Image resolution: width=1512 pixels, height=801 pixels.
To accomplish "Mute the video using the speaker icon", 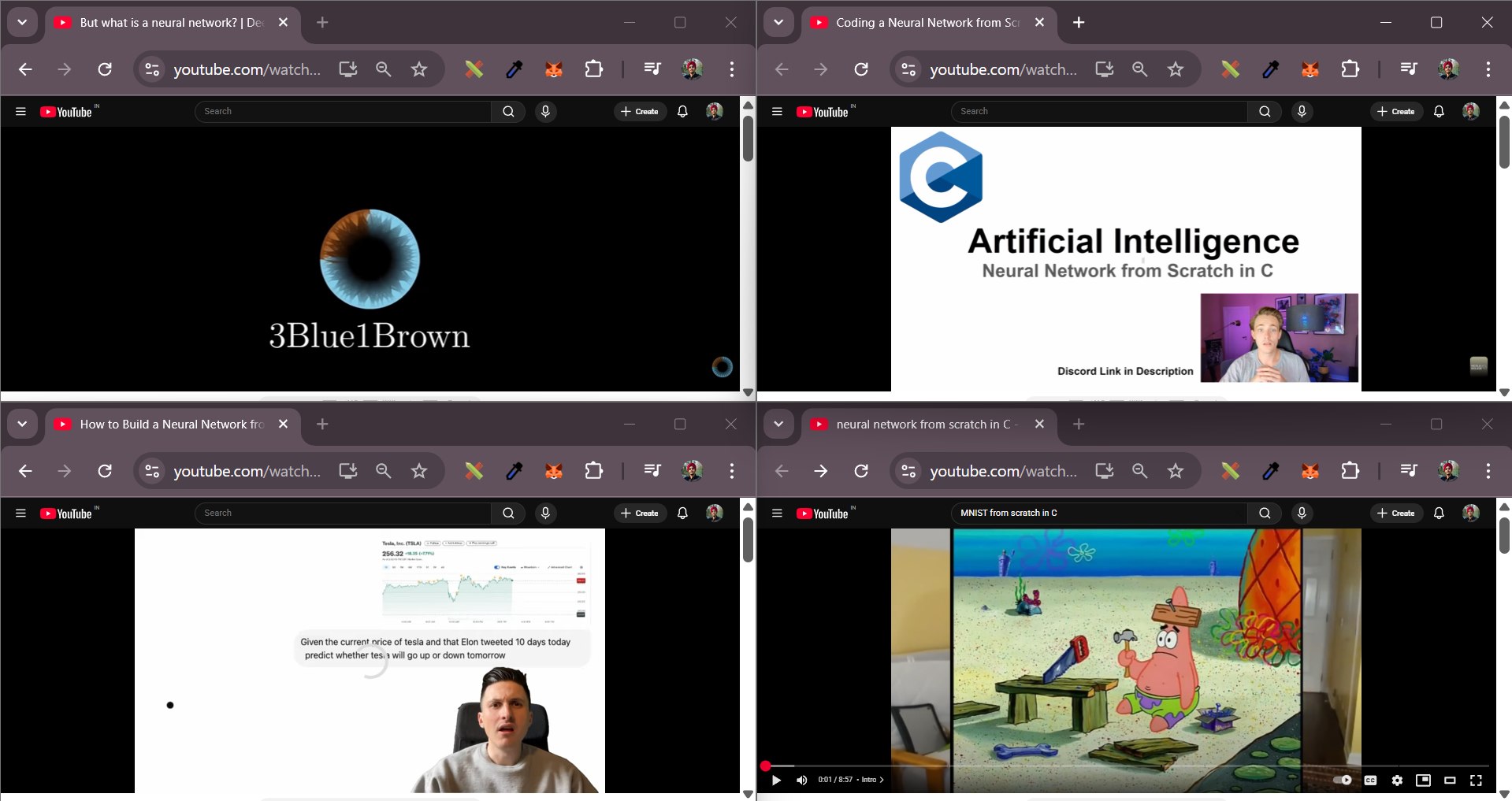I will click(801, 780).
